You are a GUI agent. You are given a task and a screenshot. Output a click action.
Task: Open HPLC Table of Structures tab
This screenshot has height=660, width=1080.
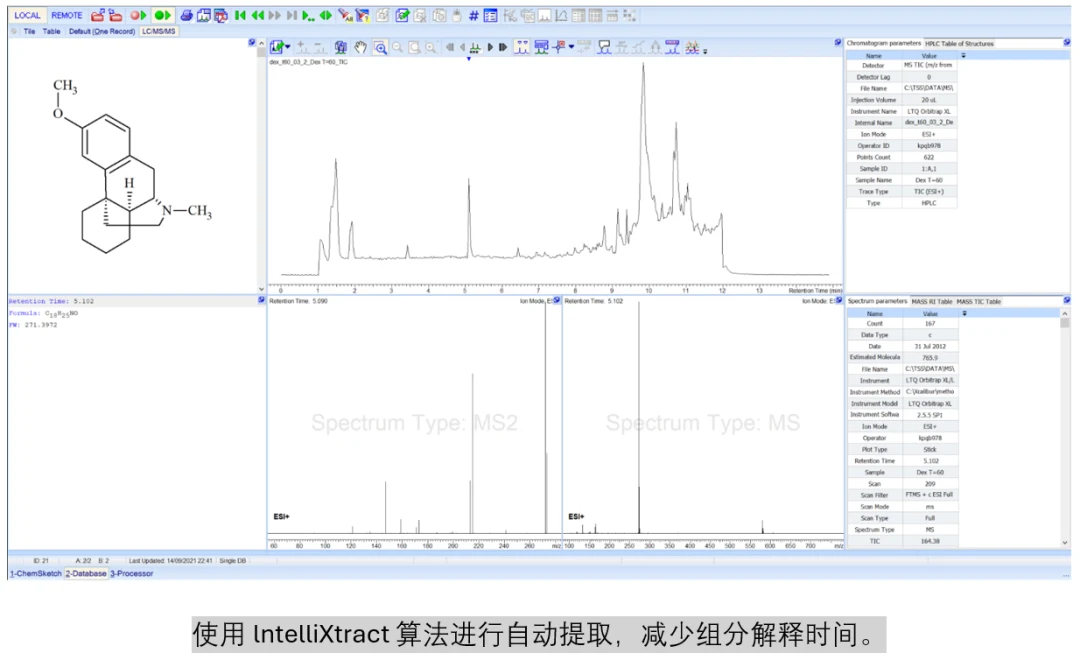[x=959, y=43]
